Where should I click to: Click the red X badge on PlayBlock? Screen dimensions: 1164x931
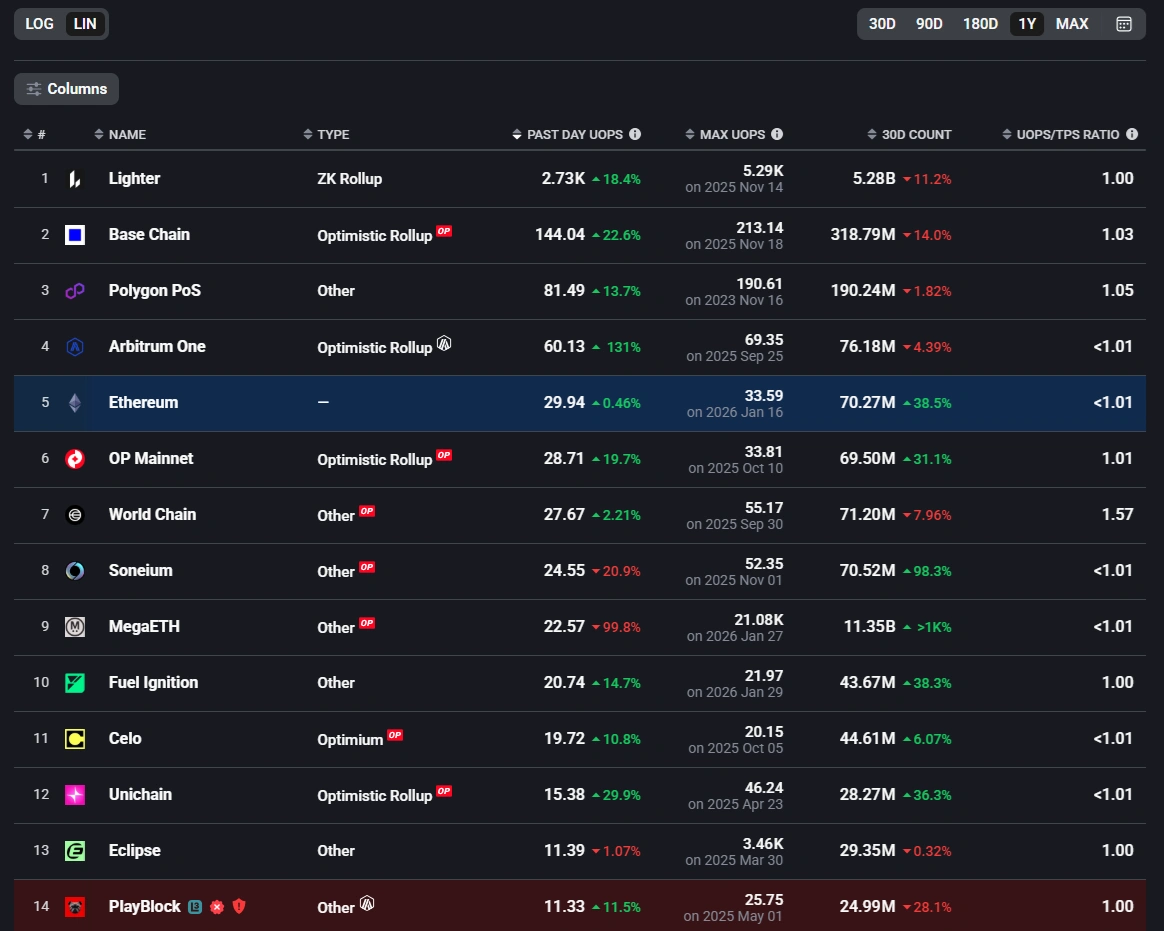(x=217, y=907)
